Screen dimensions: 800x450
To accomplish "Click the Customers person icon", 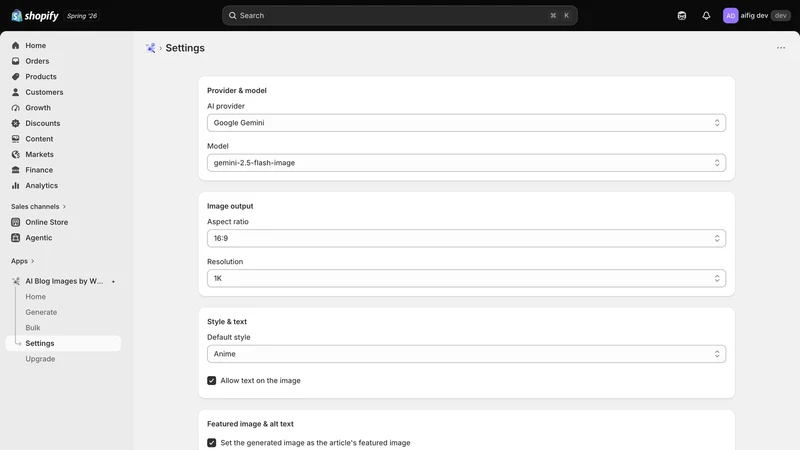I will [x=15, y=92].
